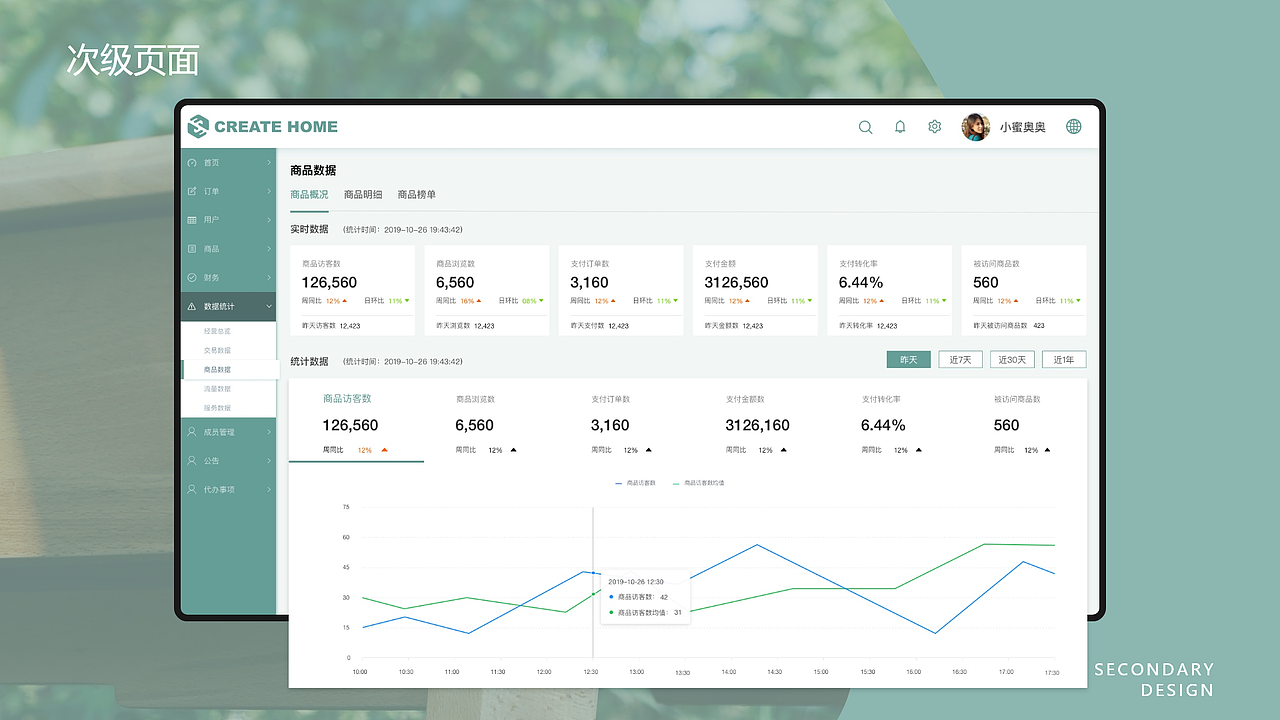This screenshot has width=1280, height=720.
Task: Click realtime 商品浏览数 card value 6,560
Action: click(455, 283)
